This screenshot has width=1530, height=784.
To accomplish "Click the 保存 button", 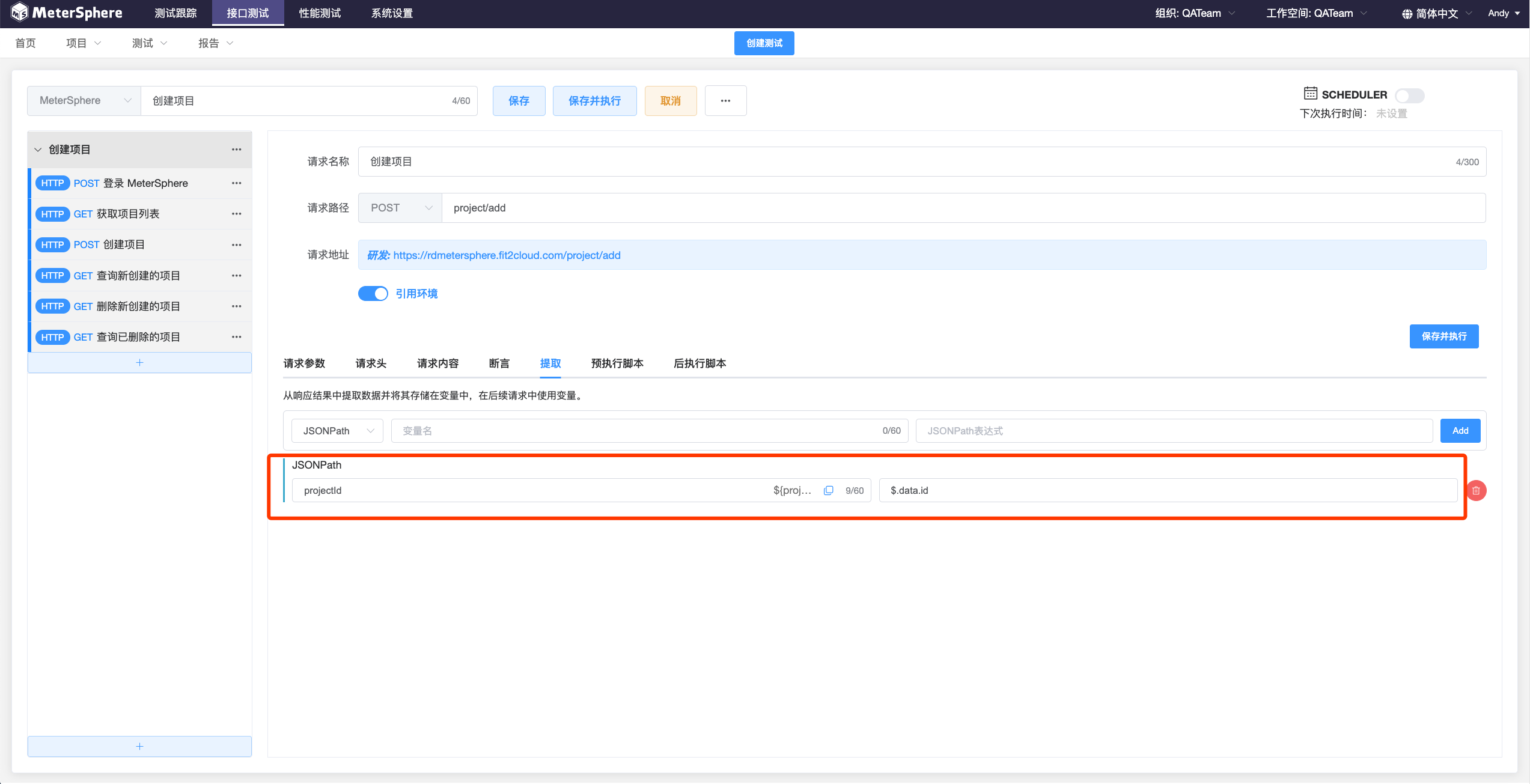I will (x=519, y=101).
